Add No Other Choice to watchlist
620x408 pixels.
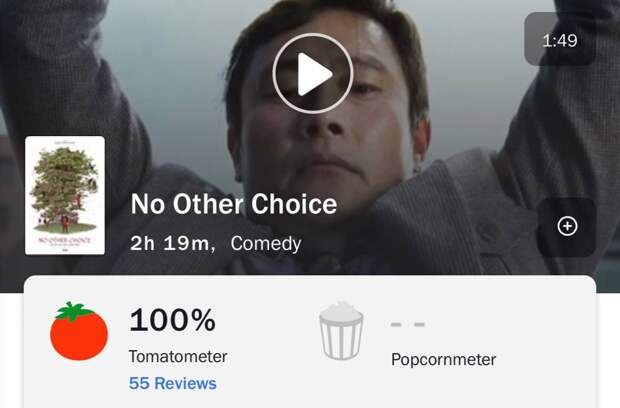[567, 227]
